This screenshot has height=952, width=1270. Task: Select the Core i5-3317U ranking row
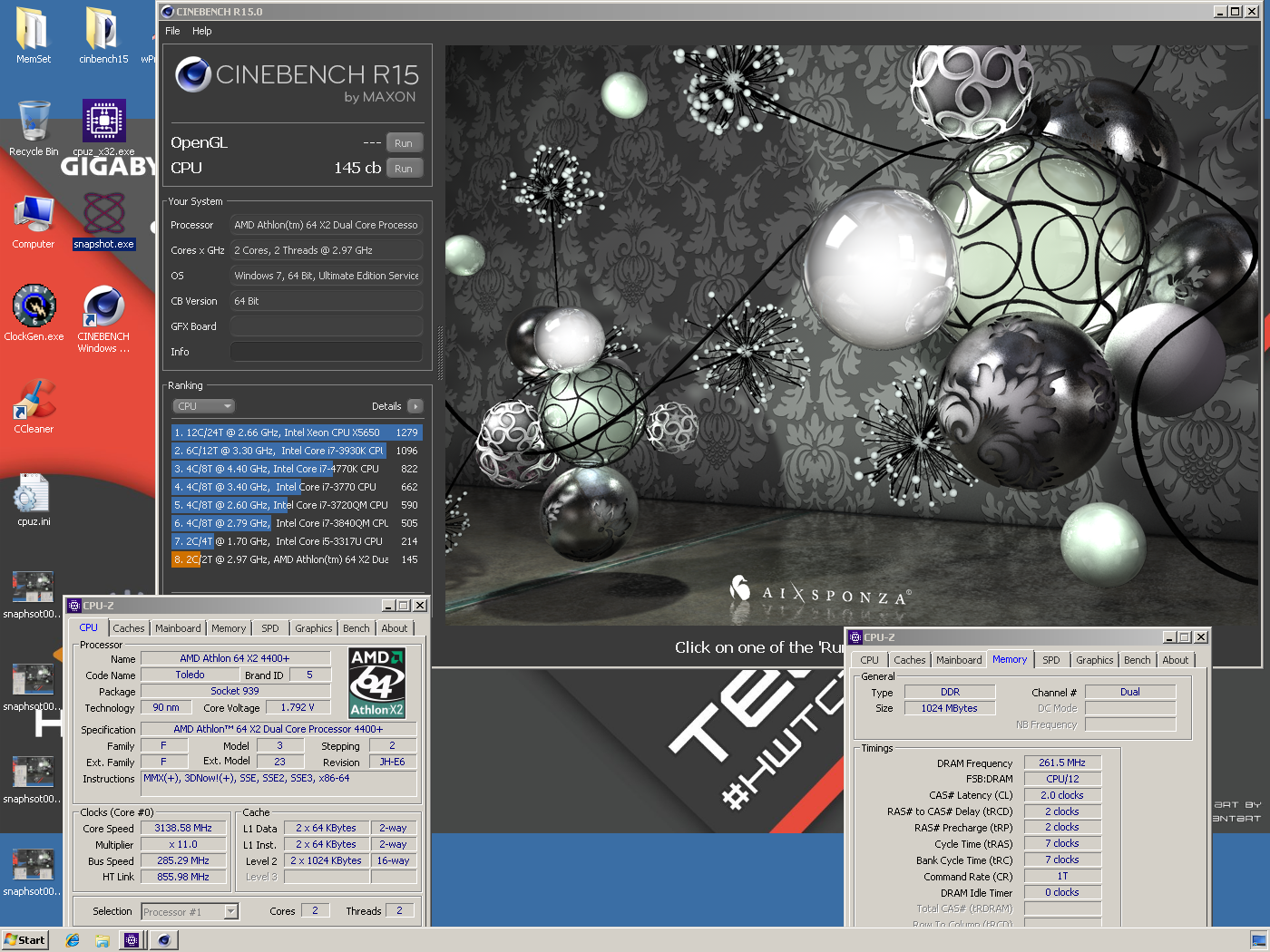(297, 541)
